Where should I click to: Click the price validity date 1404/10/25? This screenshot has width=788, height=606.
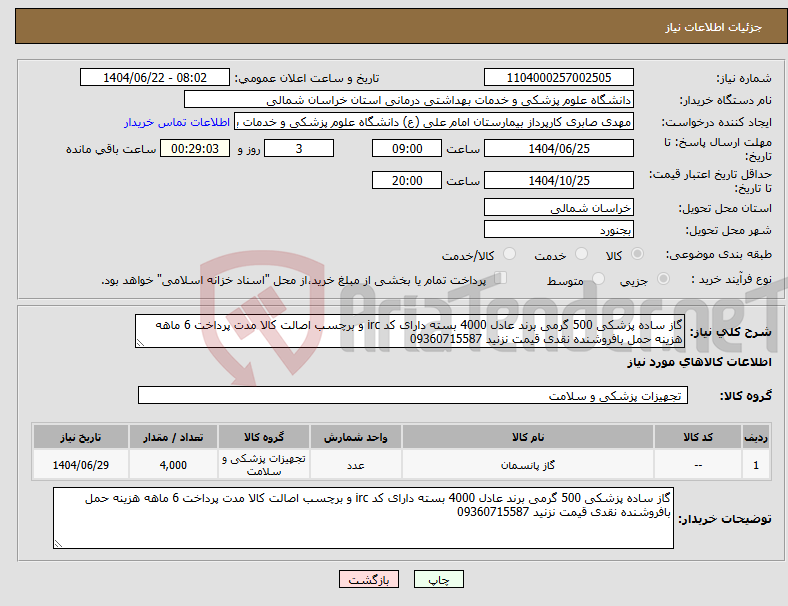(x=559, y=180)
